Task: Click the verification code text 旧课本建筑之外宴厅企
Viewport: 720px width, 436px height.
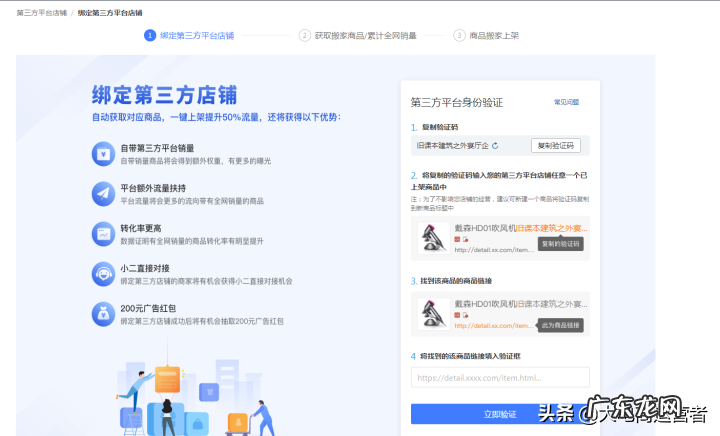Action: point(452,145)
